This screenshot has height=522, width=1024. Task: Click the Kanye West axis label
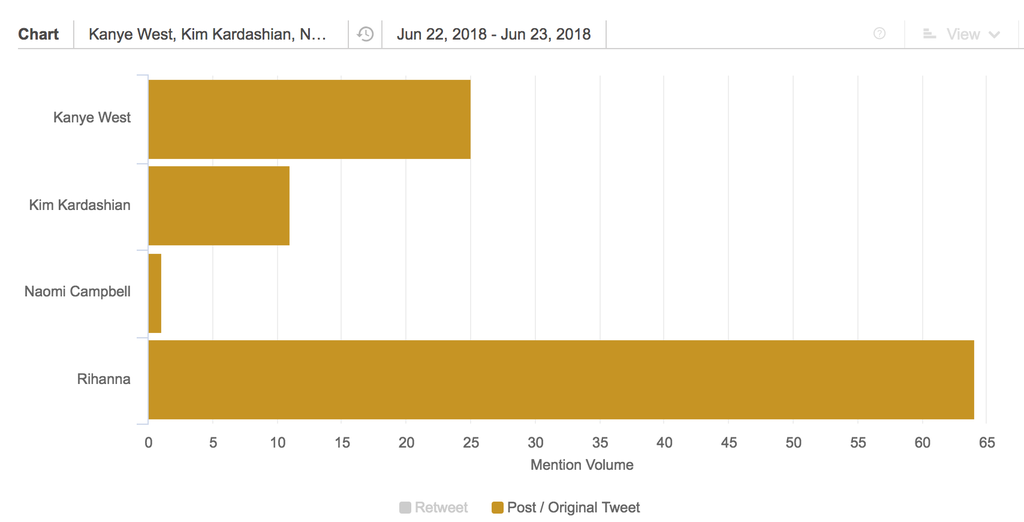pos(92,118)
